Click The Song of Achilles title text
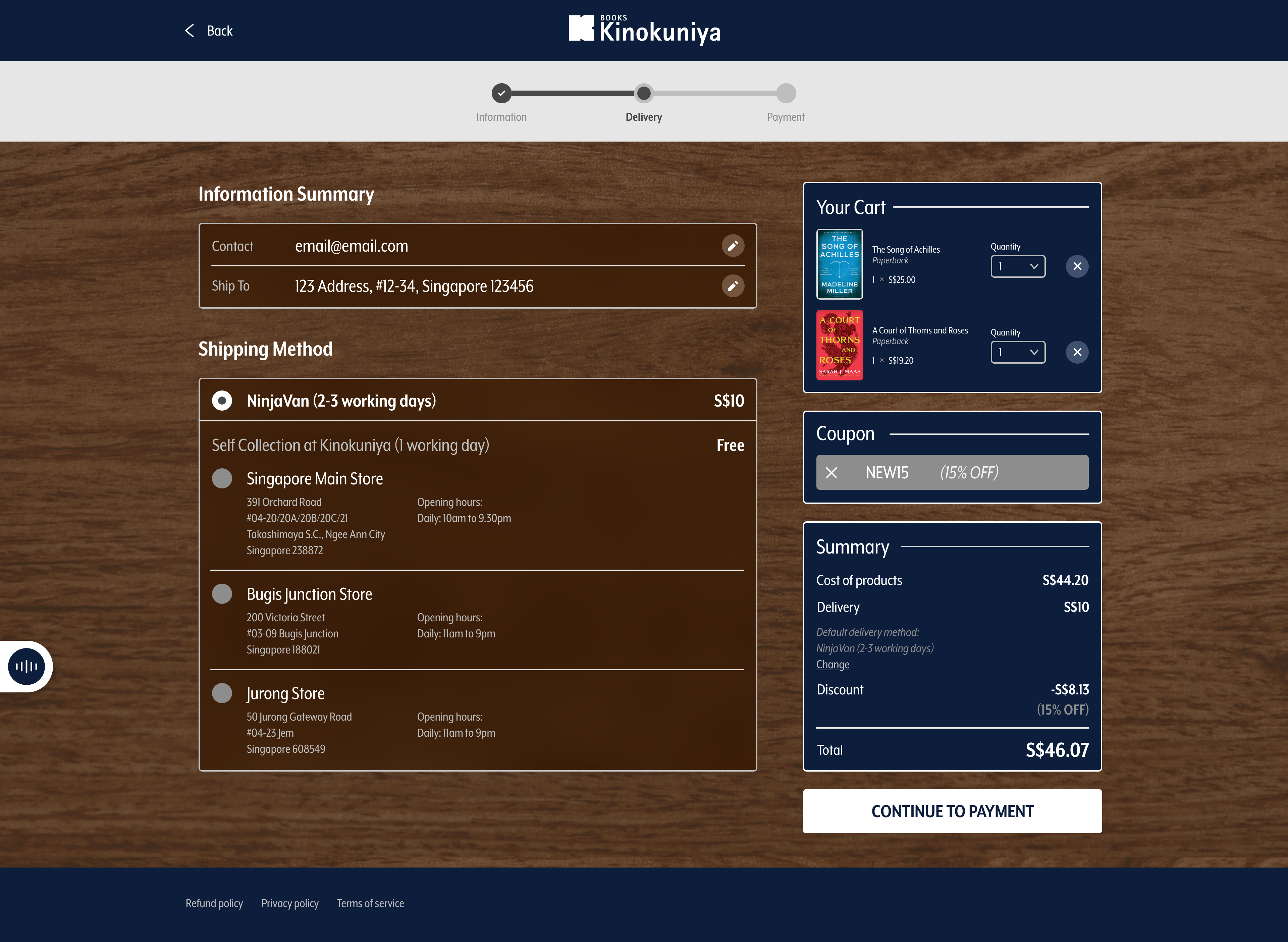This screenshot has height=942, width=1288. [905, 249]
